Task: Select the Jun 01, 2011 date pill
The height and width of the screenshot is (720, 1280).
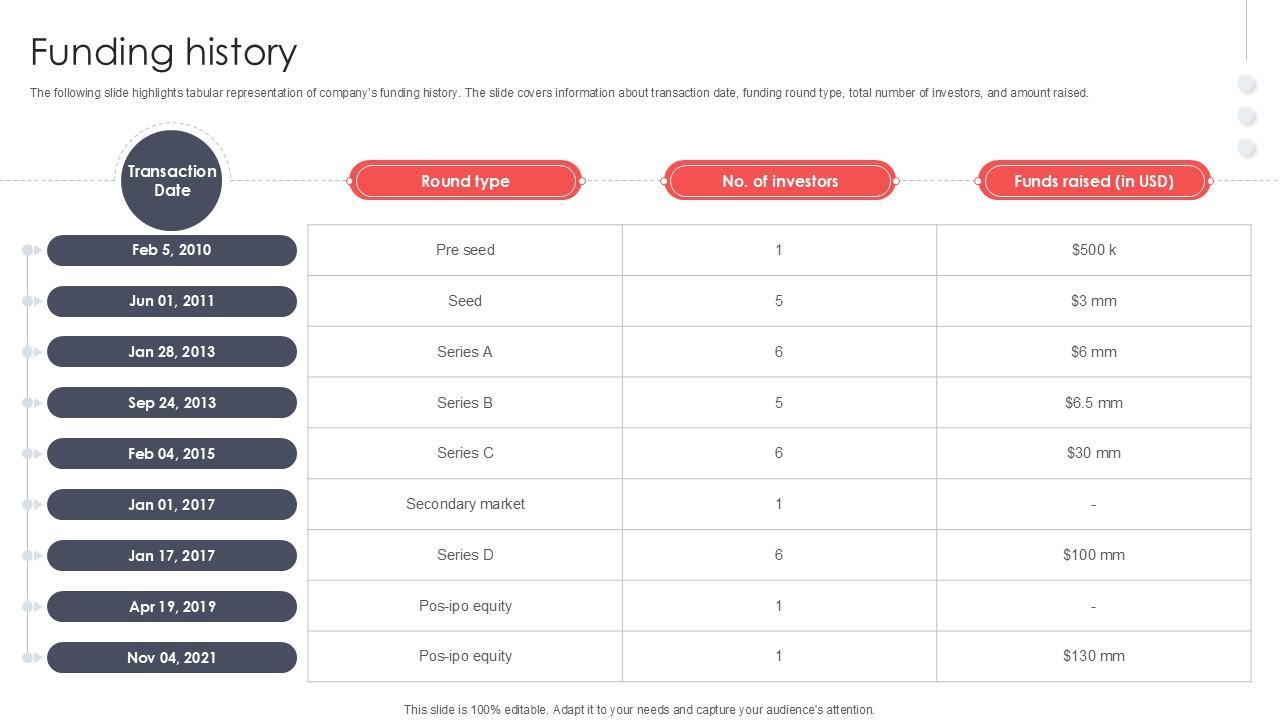Action: pos(172,301)
